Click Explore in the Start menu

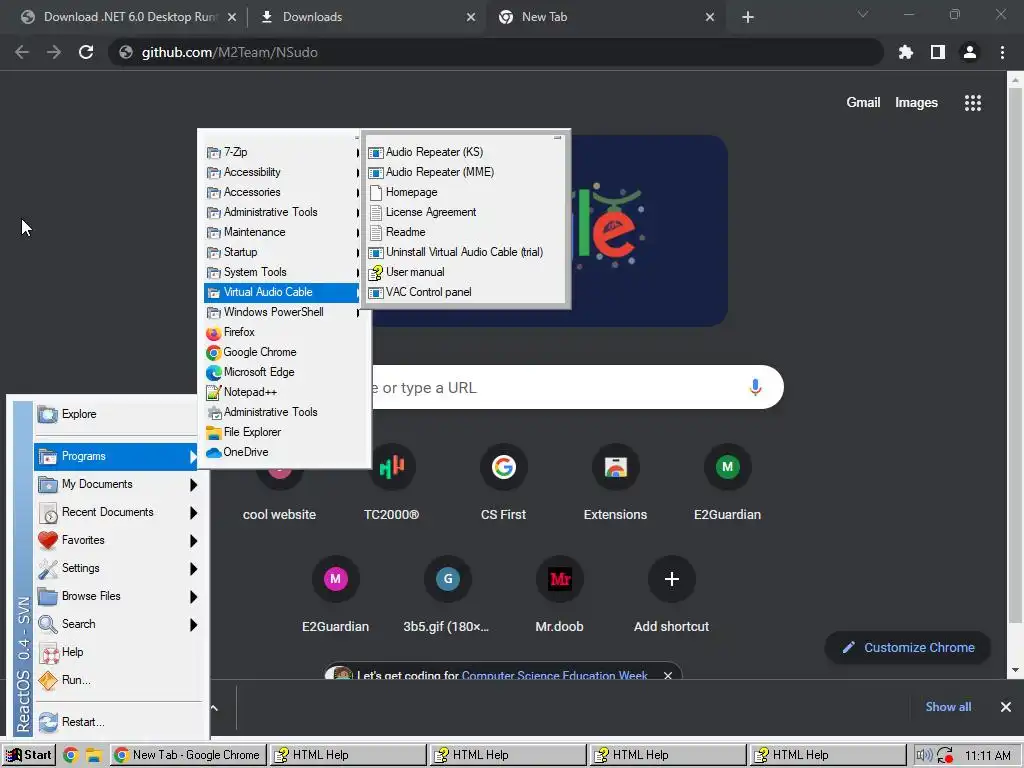(116, 414)
